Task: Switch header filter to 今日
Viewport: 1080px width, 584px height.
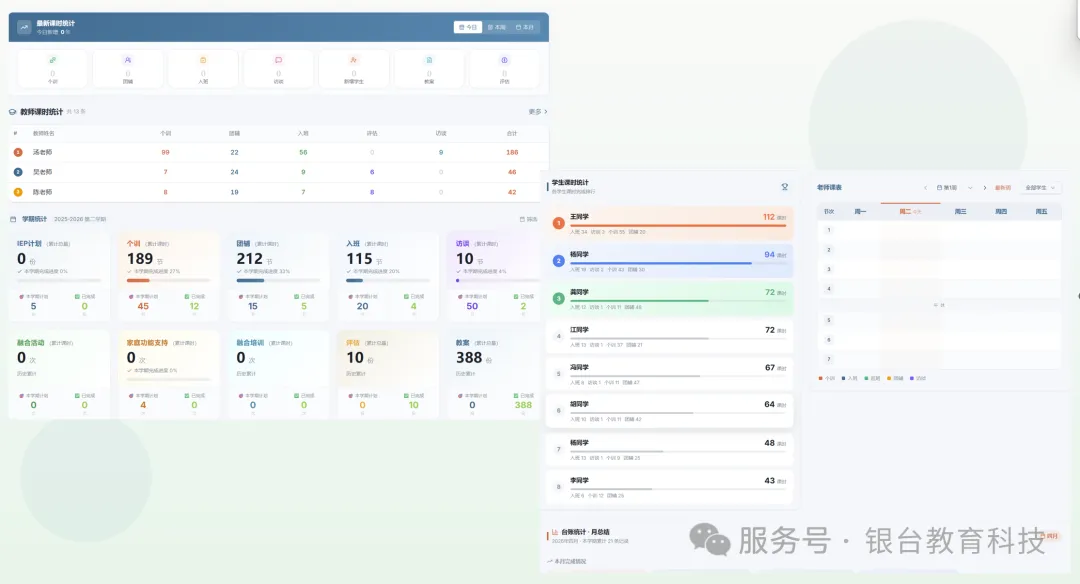Action: click(x=468, y=27)
